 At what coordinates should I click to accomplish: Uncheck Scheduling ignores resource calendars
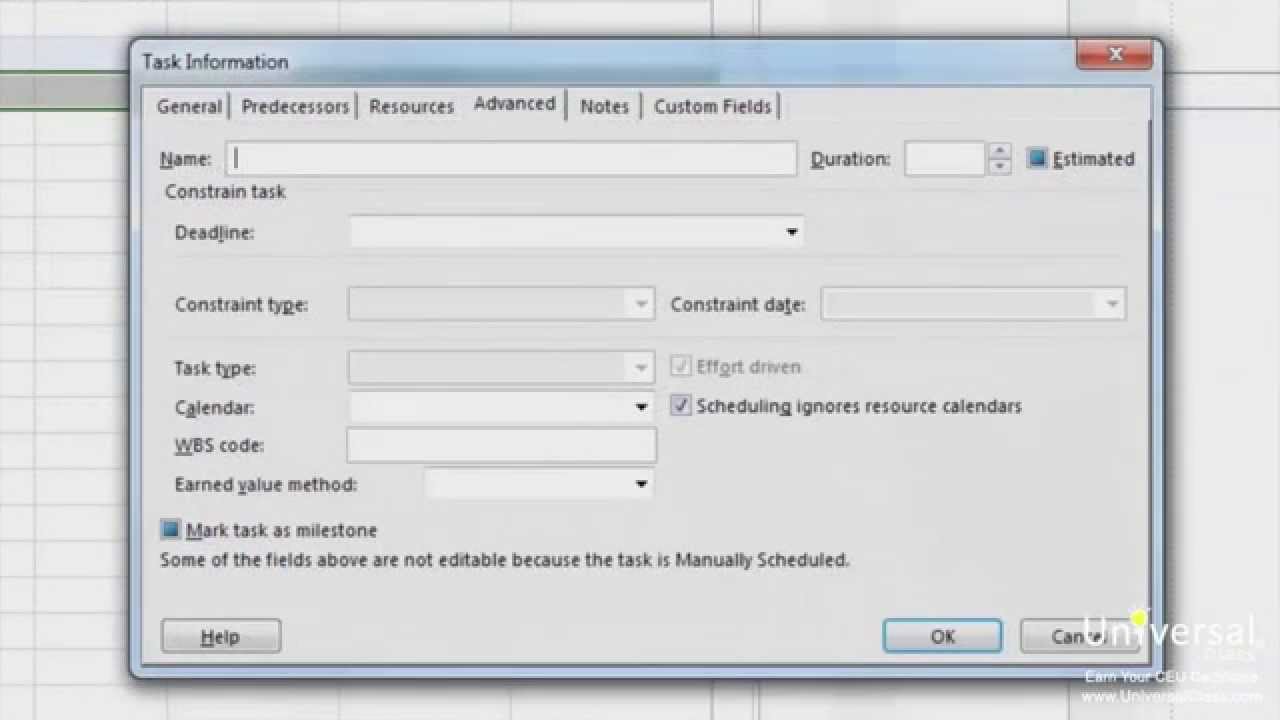tap(680, 406)
